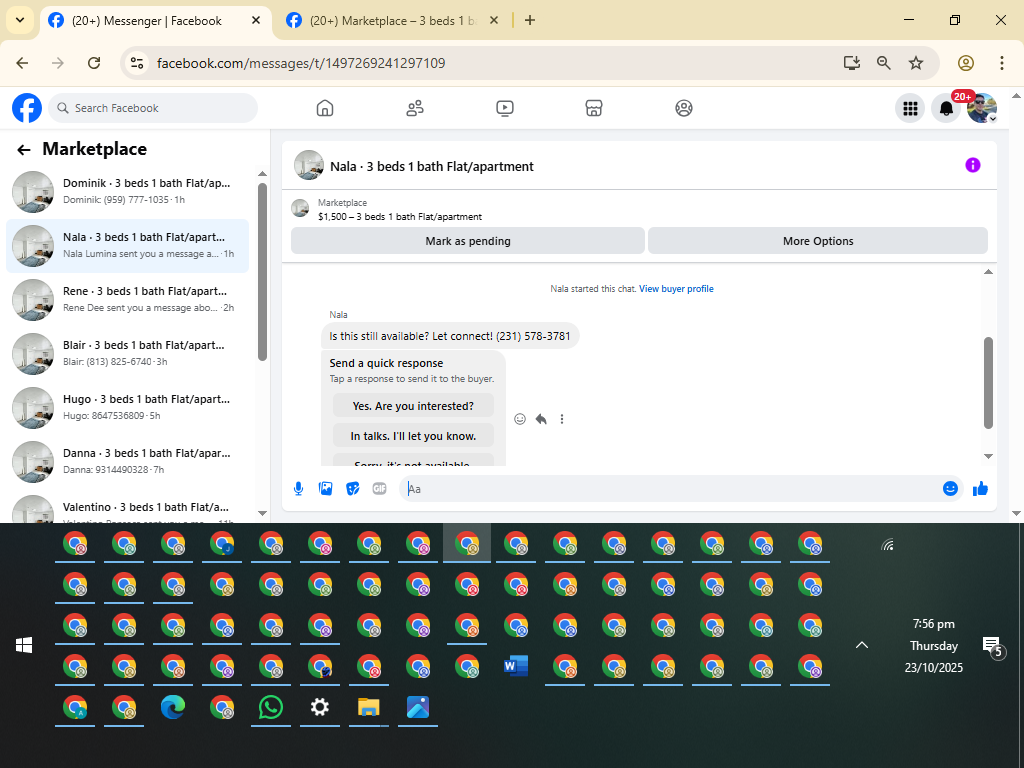Viewport: 1024px width, 768px height.
Task: Open WhatsApp from the taskbar
Action: click(270, 707)
